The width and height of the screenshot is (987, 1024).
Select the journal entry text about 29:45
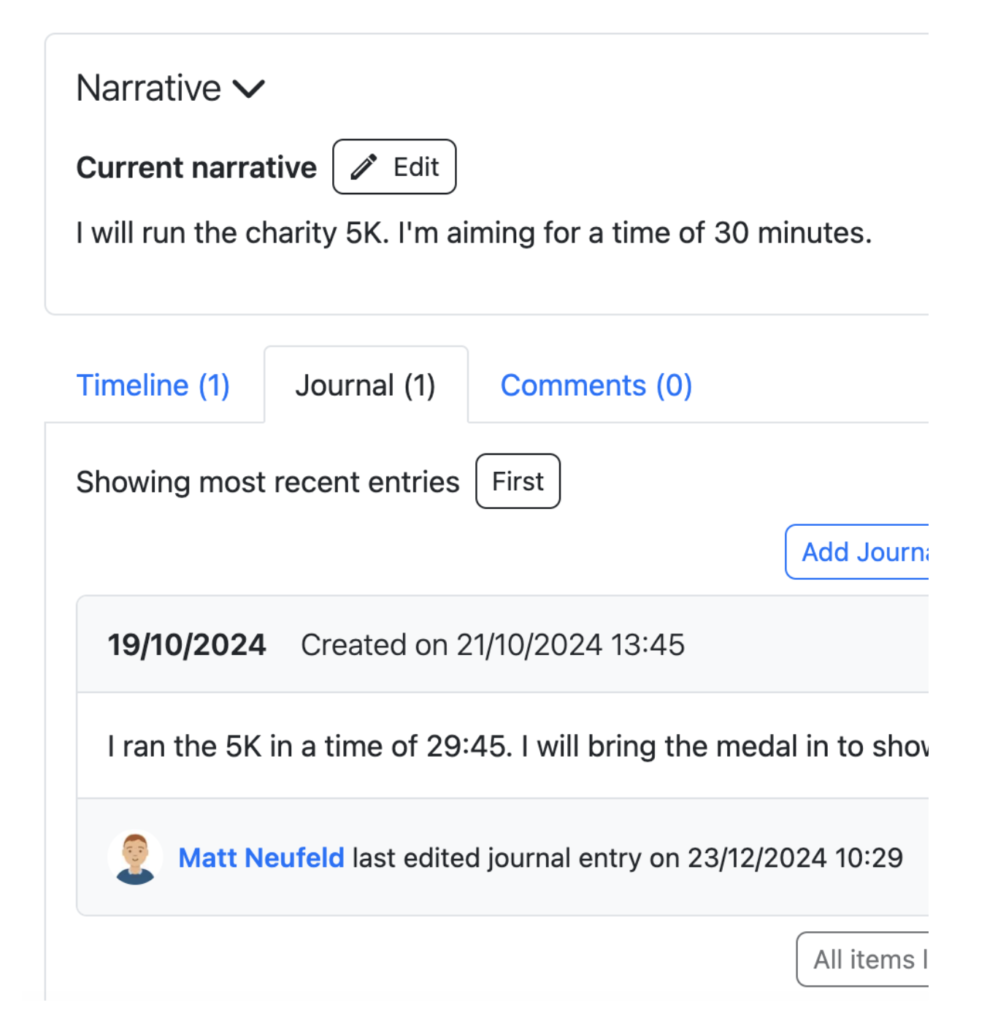point(500,746)
